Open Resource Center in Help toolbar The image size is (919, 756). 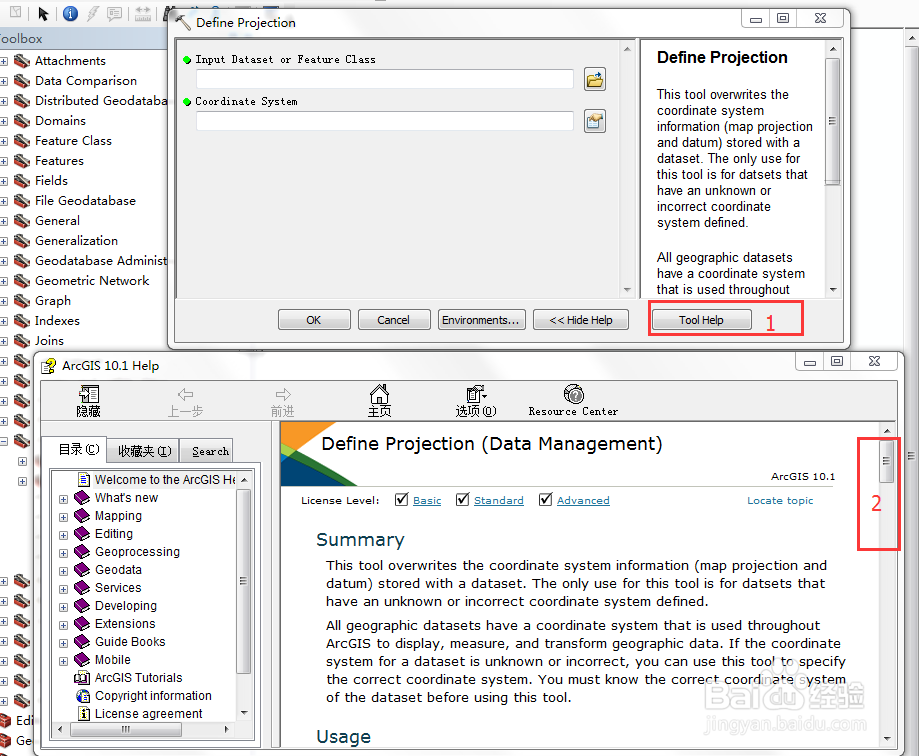[x=573, y=401]
